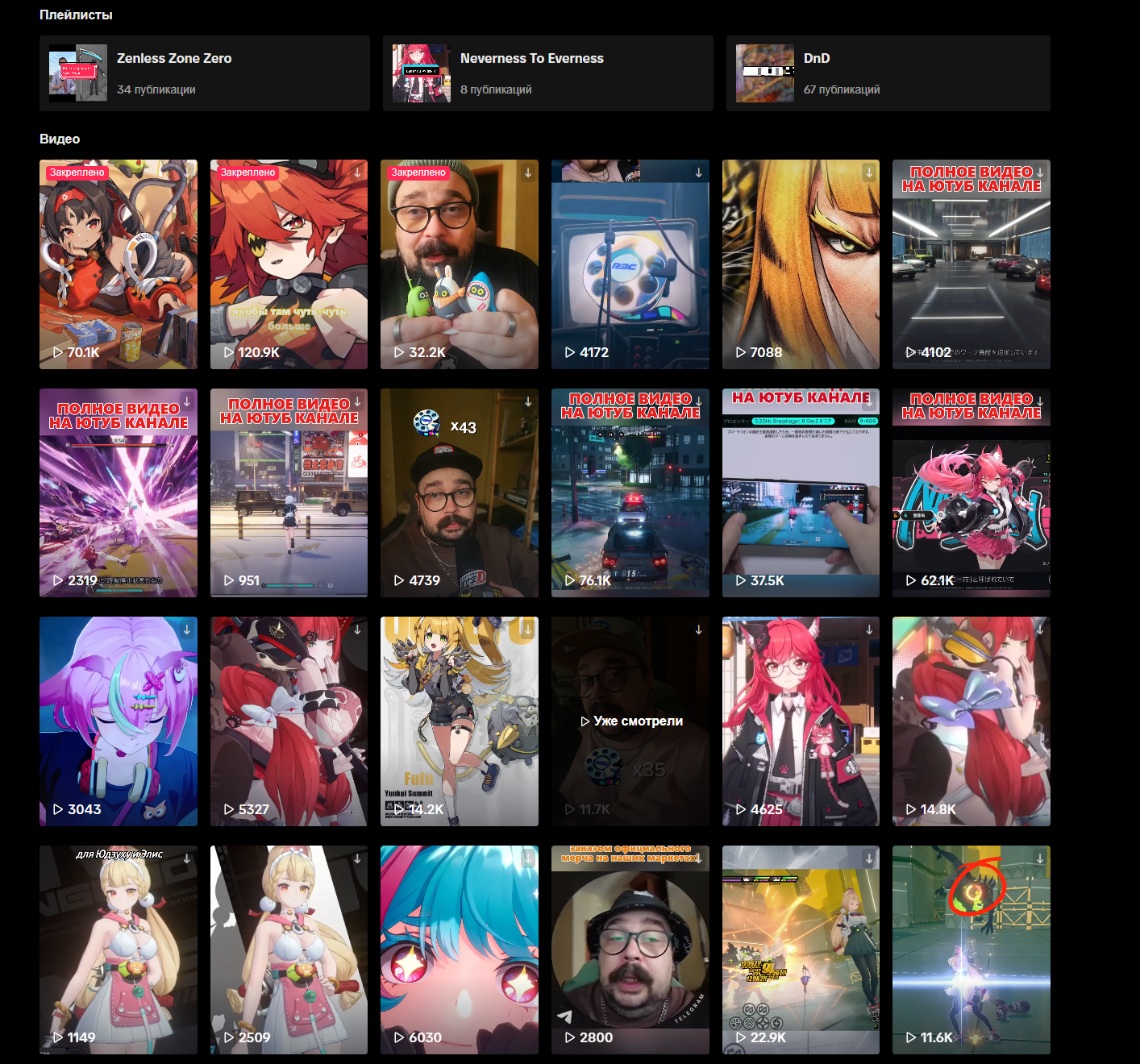Click download arrow on the 'Уже смотрели' video
This screenshot has width=1140, height=1064.
(x=699, y=630)
